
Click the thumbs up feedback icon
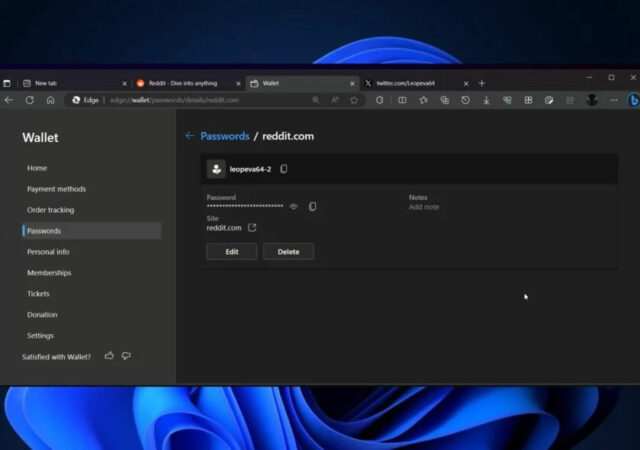pos(109,356)
